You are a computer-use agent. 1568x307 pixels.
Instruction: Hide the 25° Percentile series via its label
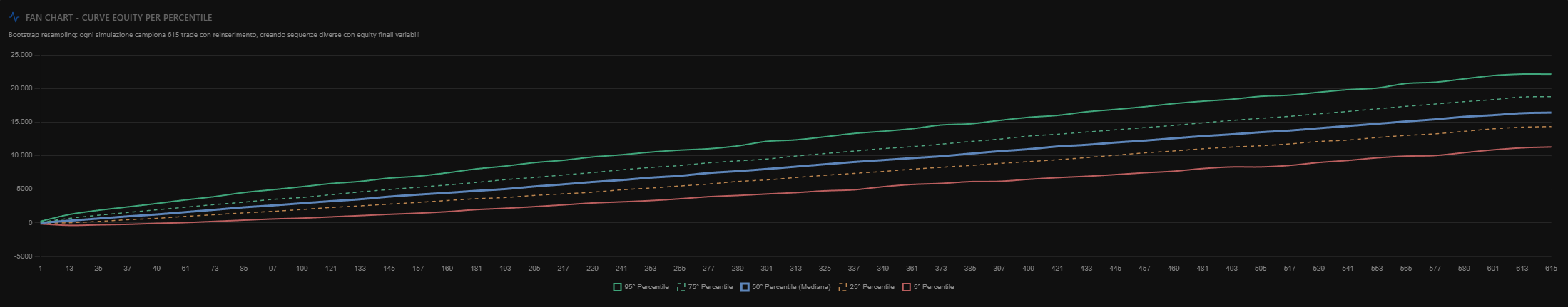(x=871, y=287)
